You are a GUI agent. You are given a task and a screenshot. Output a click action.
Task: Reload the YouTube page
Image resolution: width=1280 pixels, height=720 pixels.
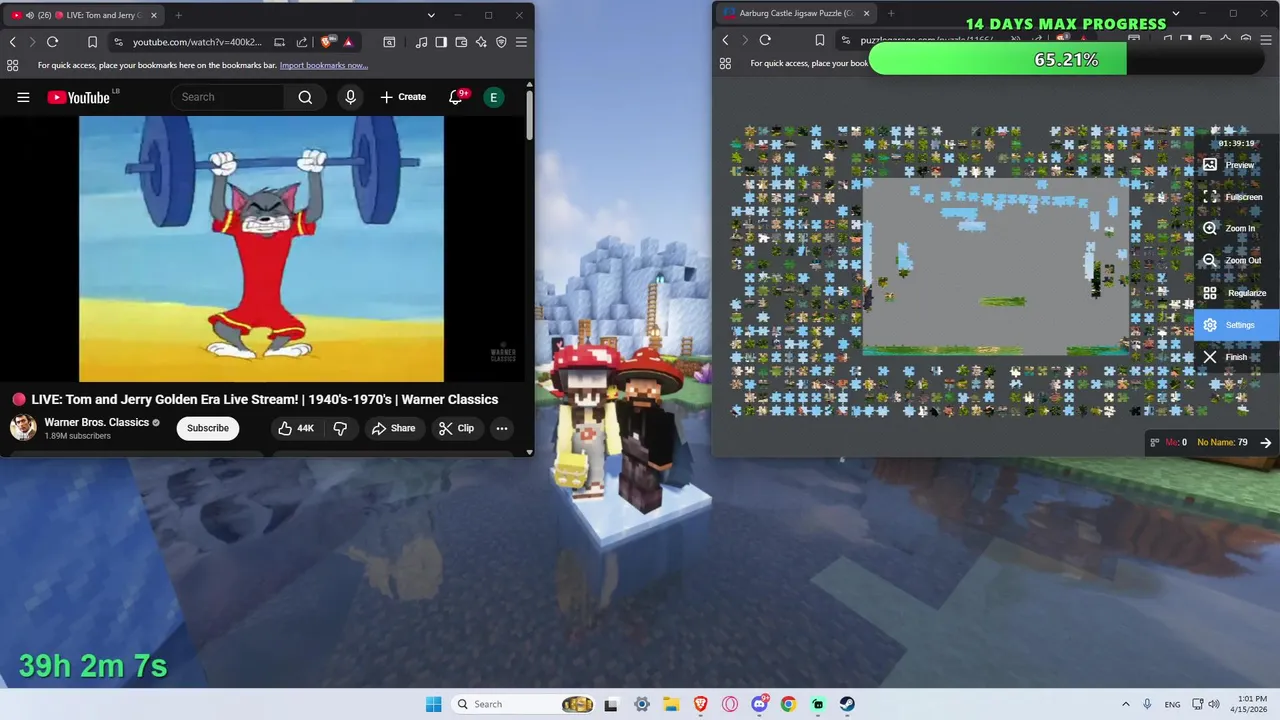pos(52,42)
